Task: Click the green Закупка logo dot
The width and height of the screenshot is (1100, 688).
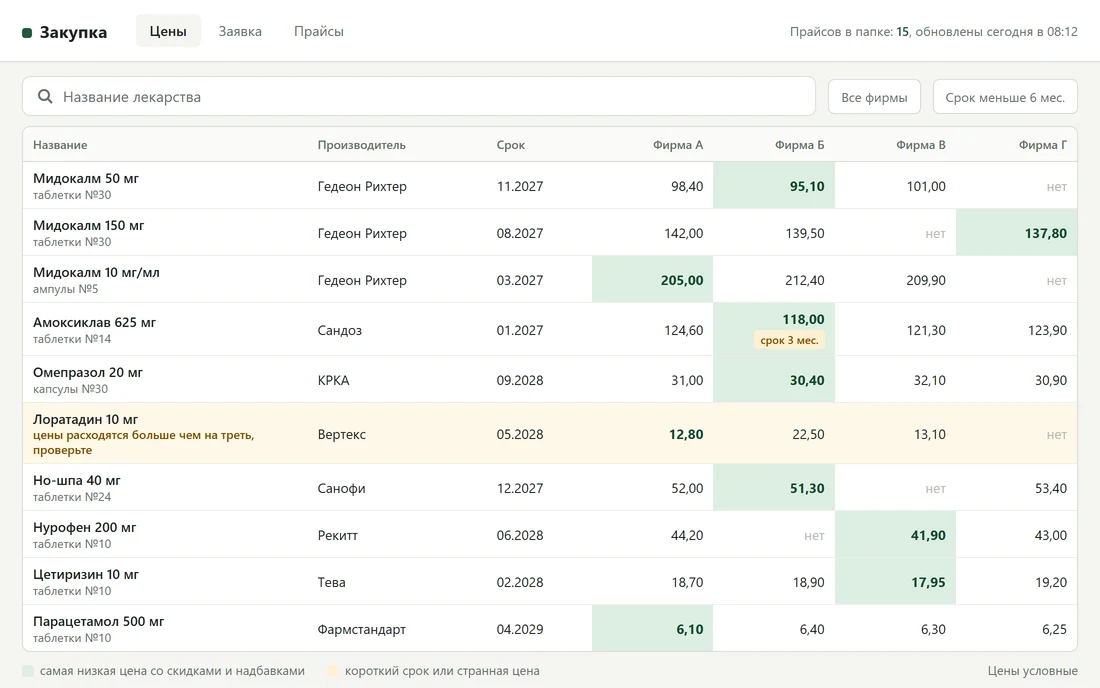Action: click(27, 33)
